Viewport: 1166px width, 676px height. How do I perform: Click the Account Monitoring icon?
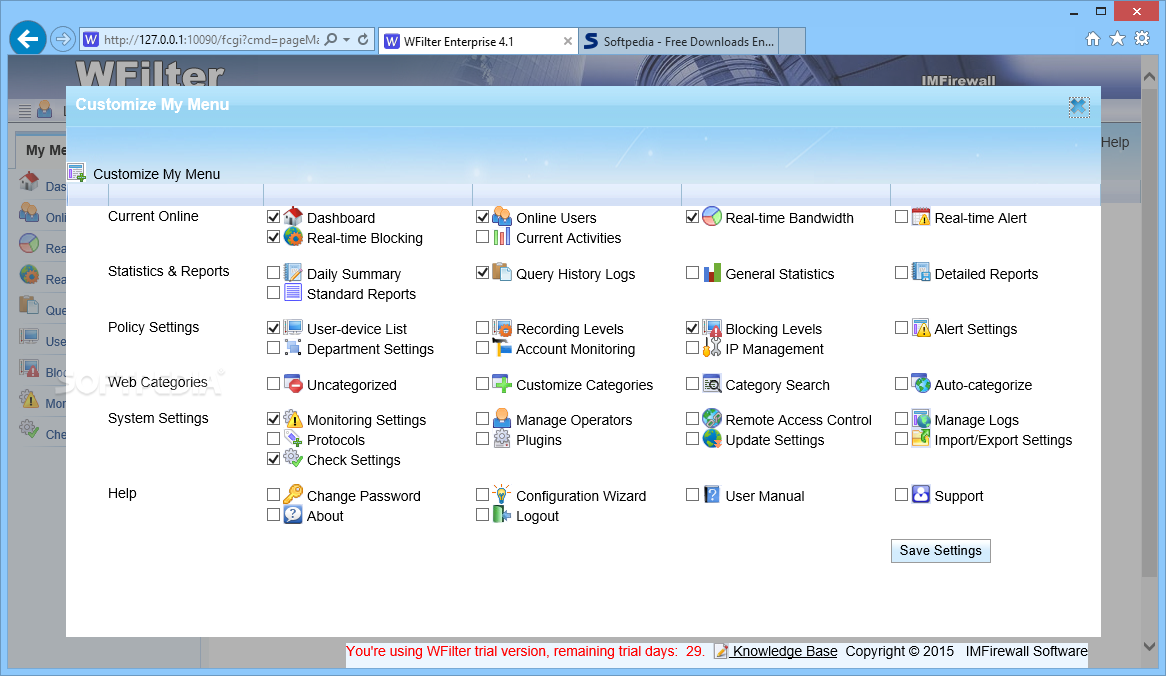pyautogui.click(x=502, y=347)
